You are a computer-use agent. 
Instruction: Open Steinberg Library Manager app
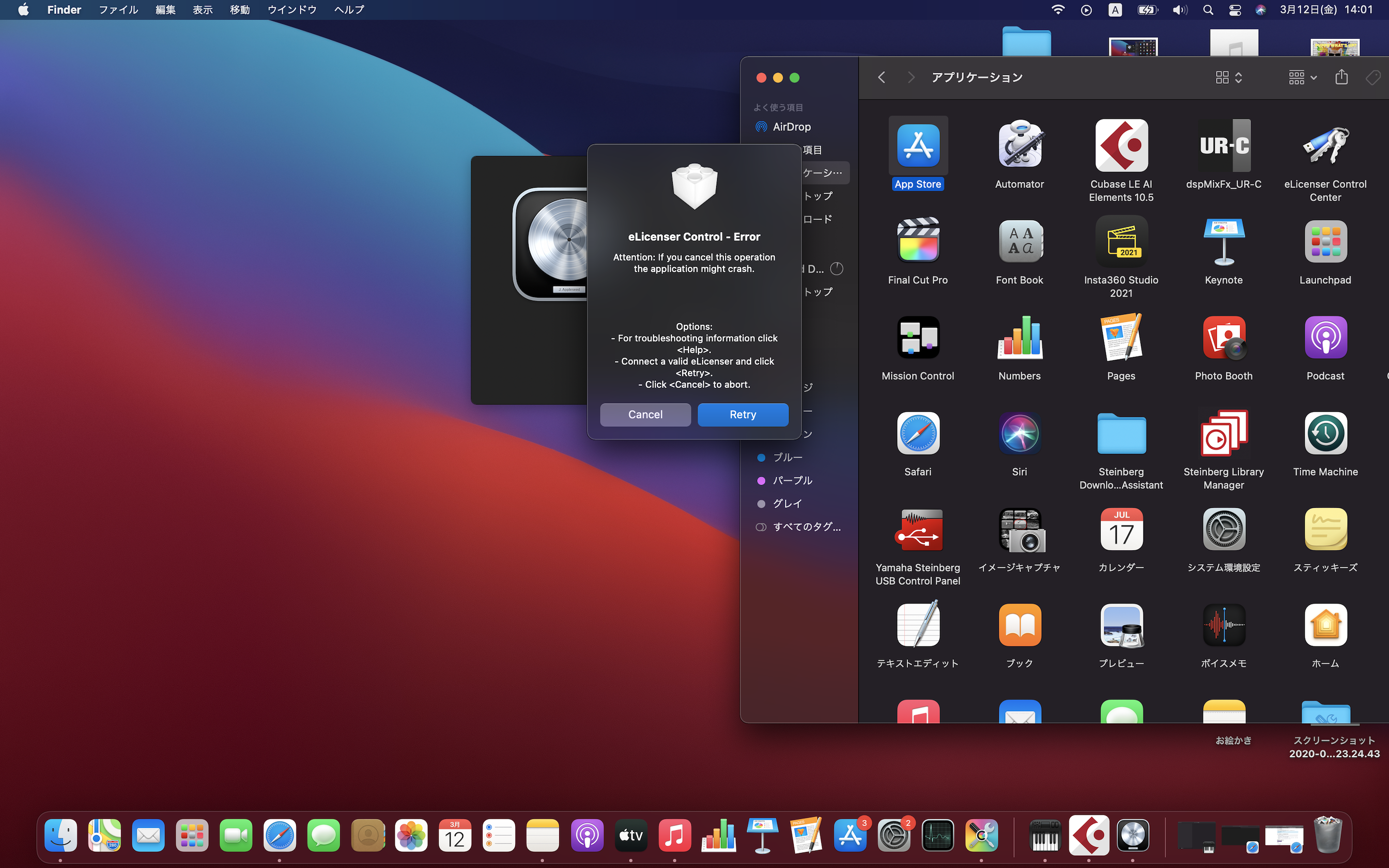tap(1223, 434)
